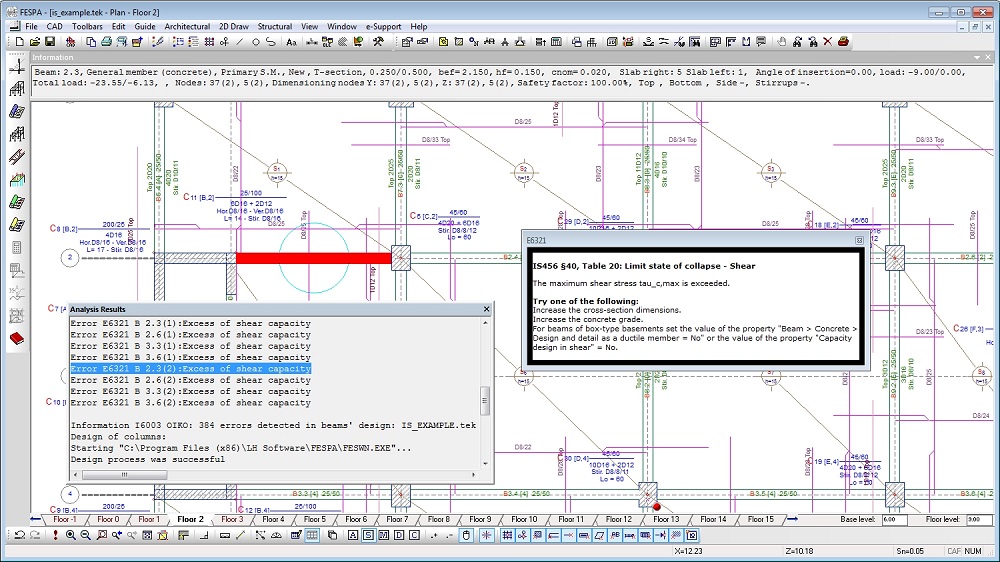Click the Analysis Results vertical scrollbar thumb
The image size is (1000, 562).
(485, 401)
